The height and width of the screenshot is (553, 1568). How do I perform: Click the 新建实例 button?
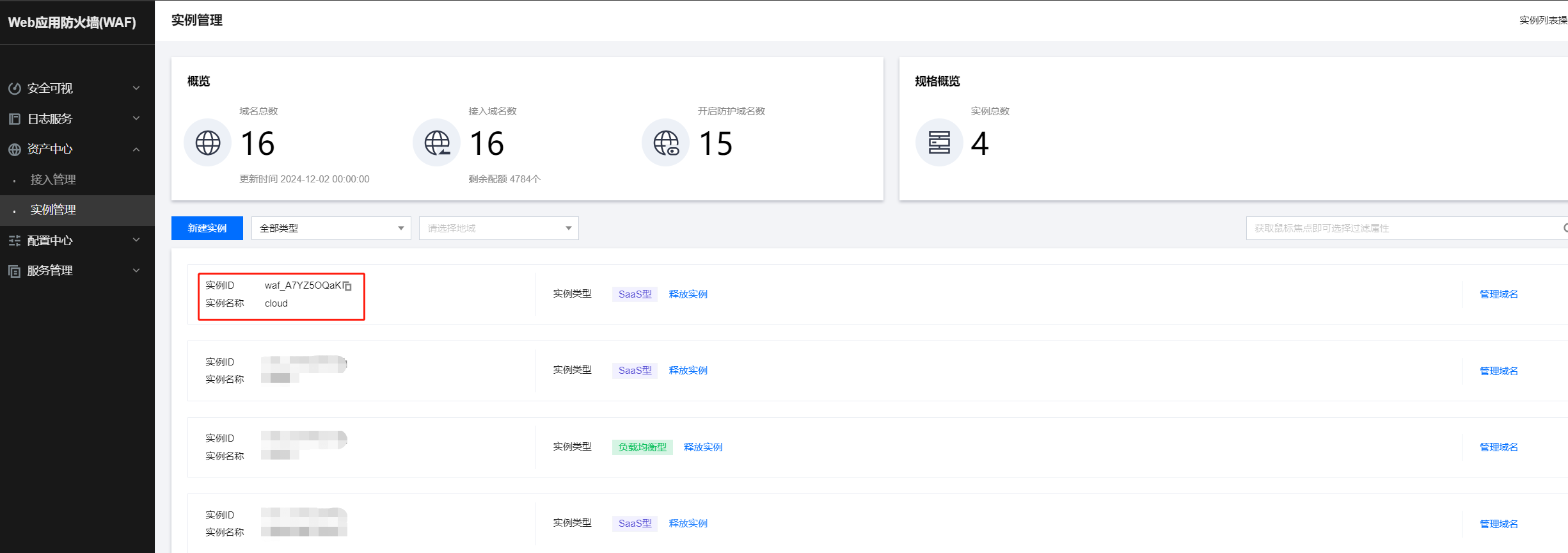click(x=207, y=228)
